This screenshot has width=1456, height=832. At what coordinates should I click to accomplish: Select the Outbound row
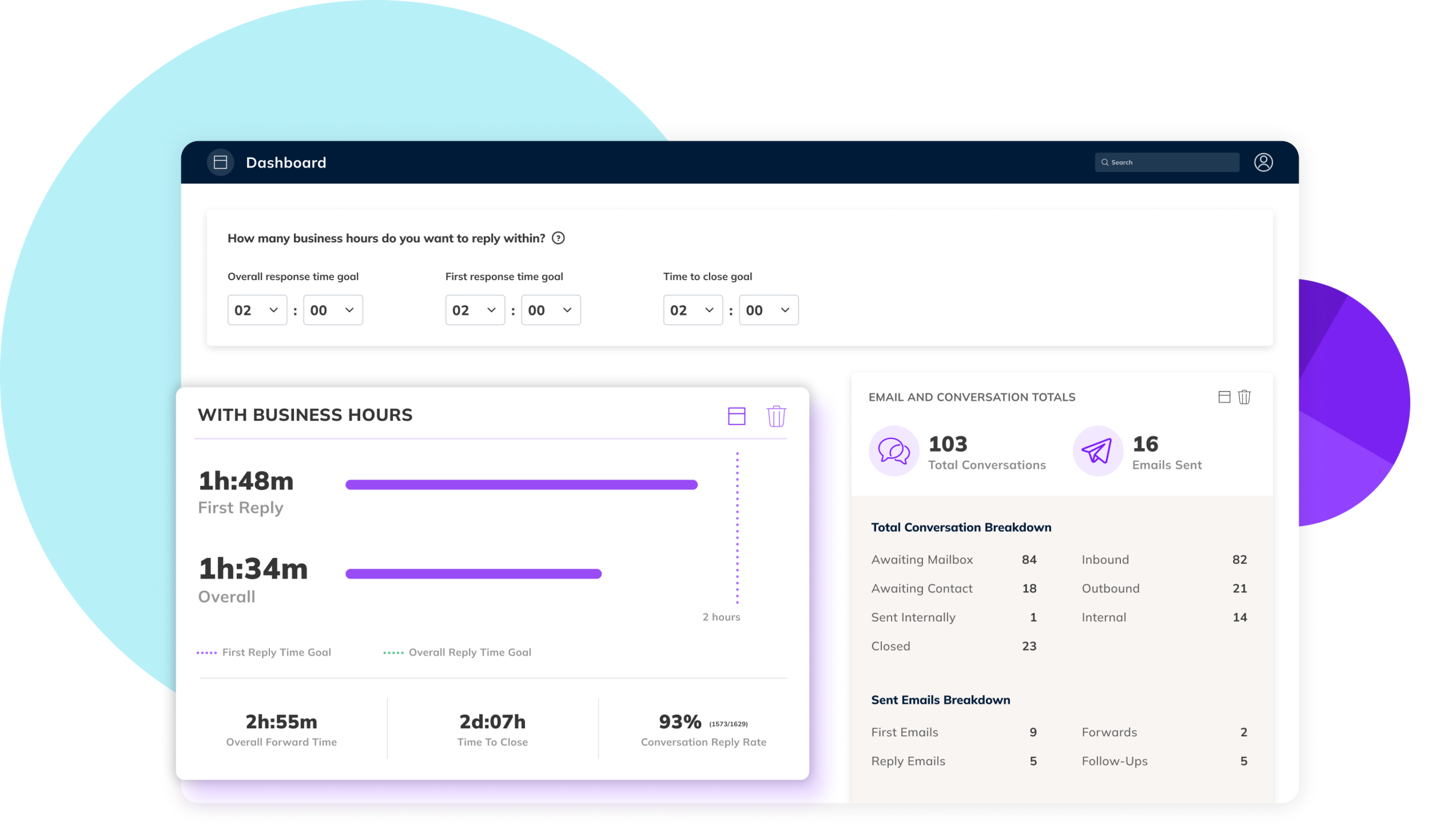[x=1165, y=588]
